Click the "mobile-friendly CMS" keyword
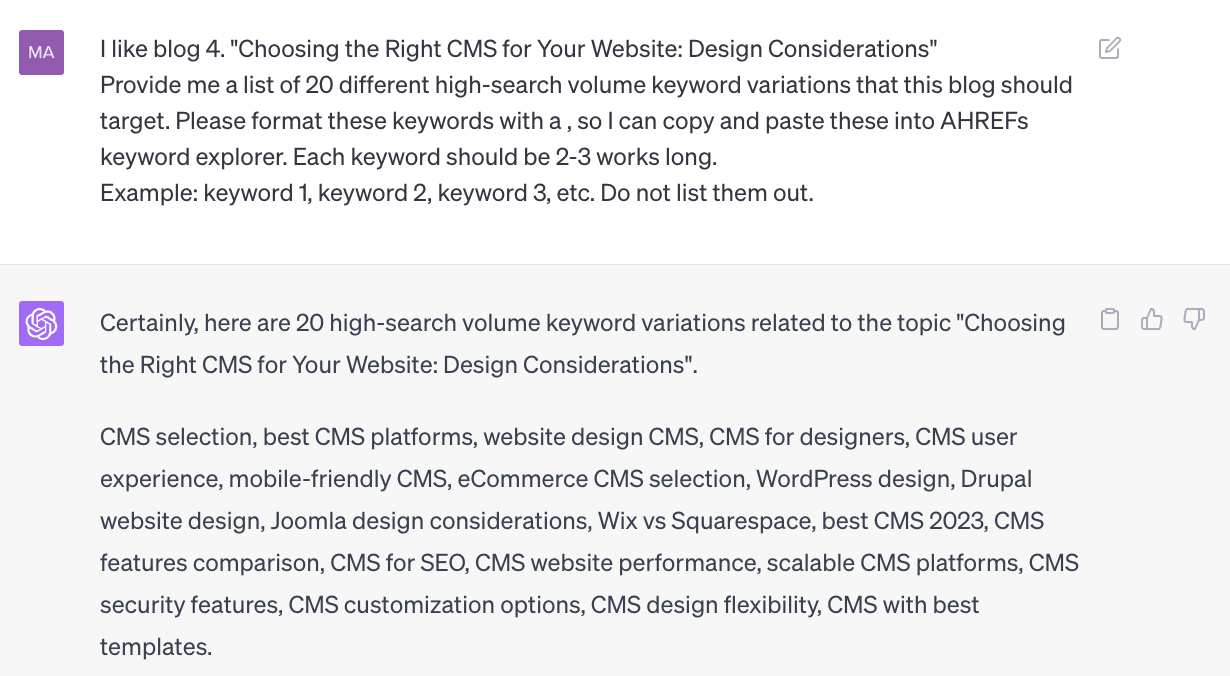This screenshot has width=1230, height=676. [x=338, y=479]
